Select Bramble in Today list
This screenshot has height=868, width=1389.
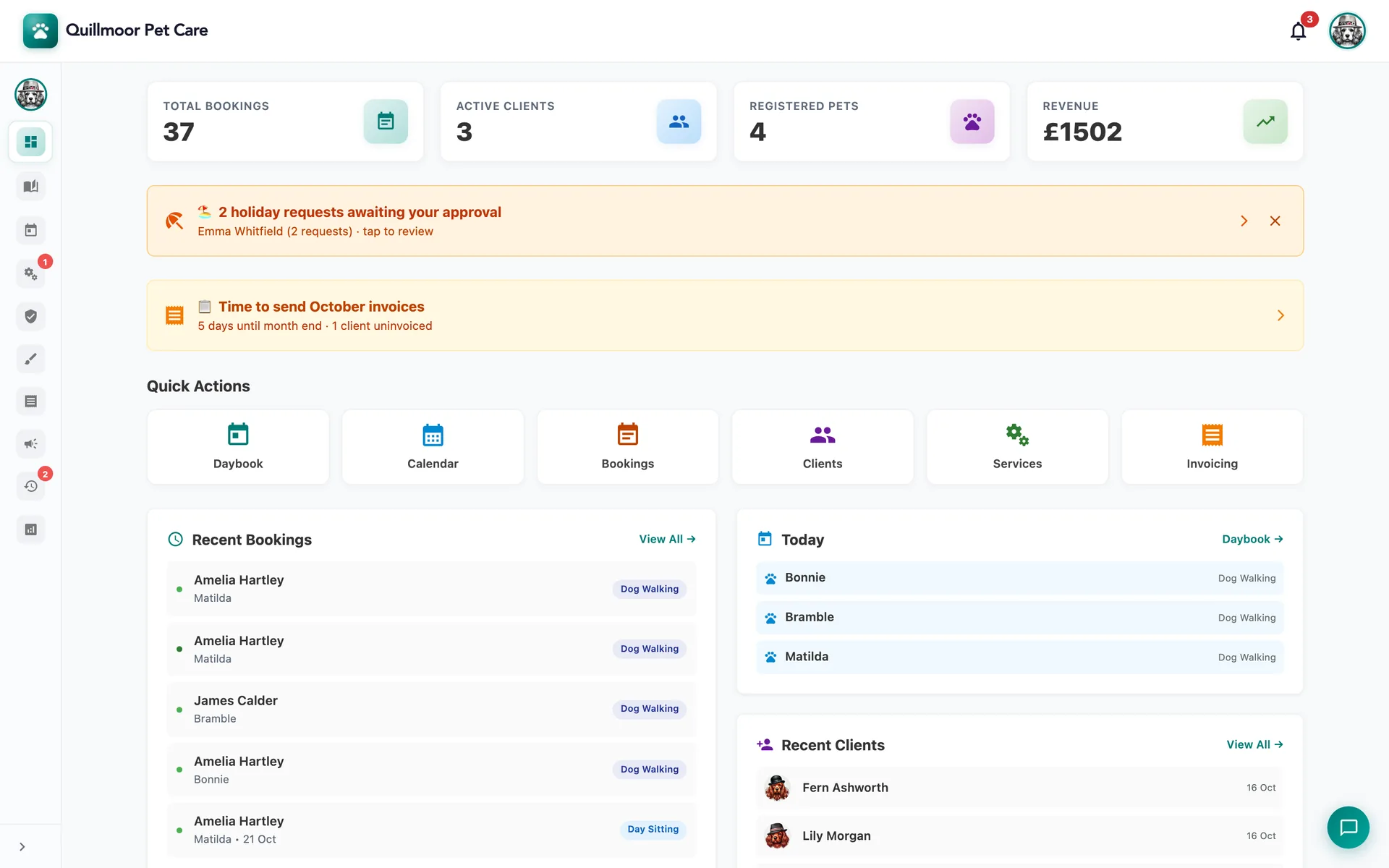pos(1019,618)
